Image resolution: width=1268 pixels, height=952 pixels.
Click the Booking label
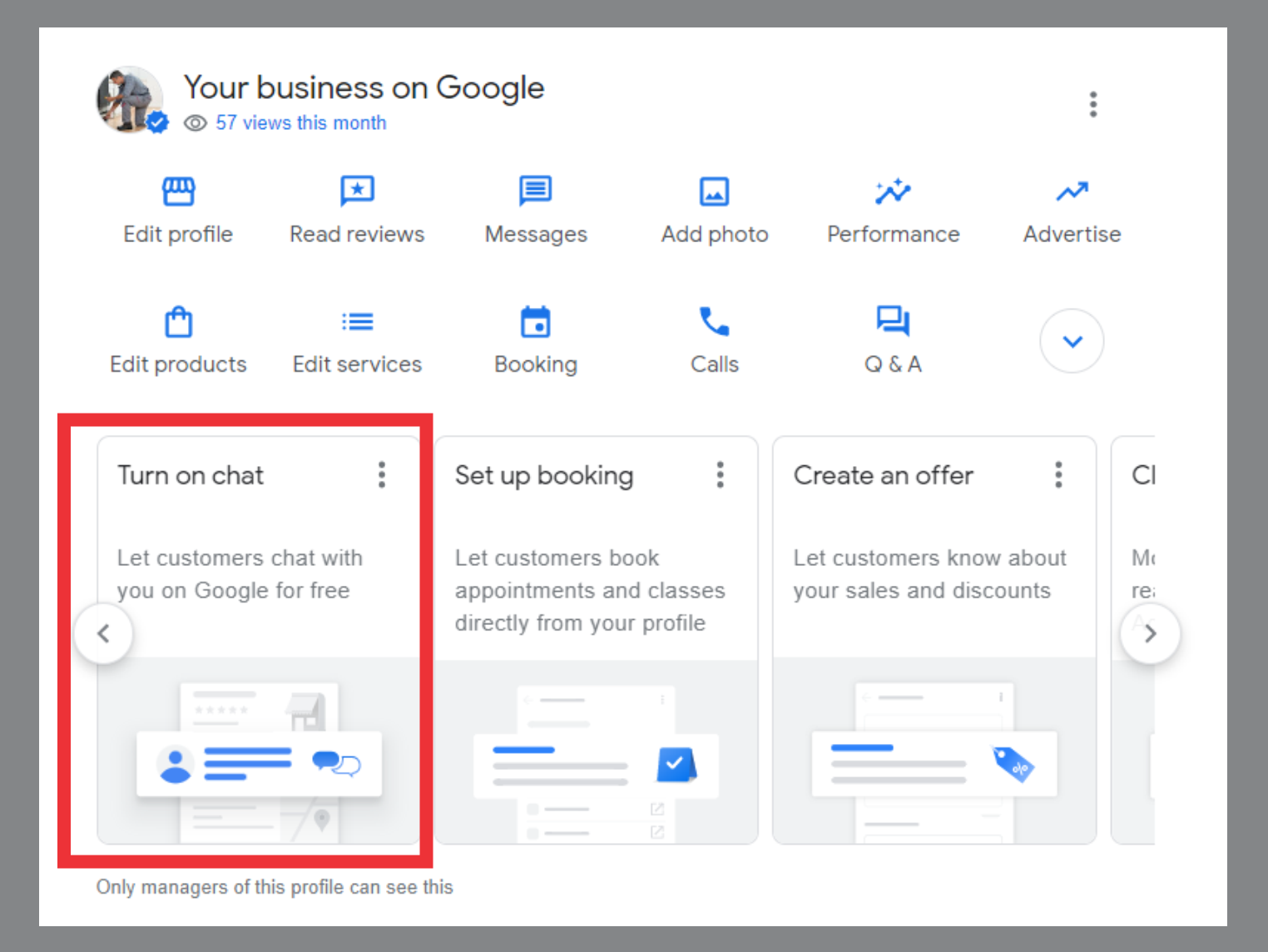pyautogui.click(x=536, y=364)
